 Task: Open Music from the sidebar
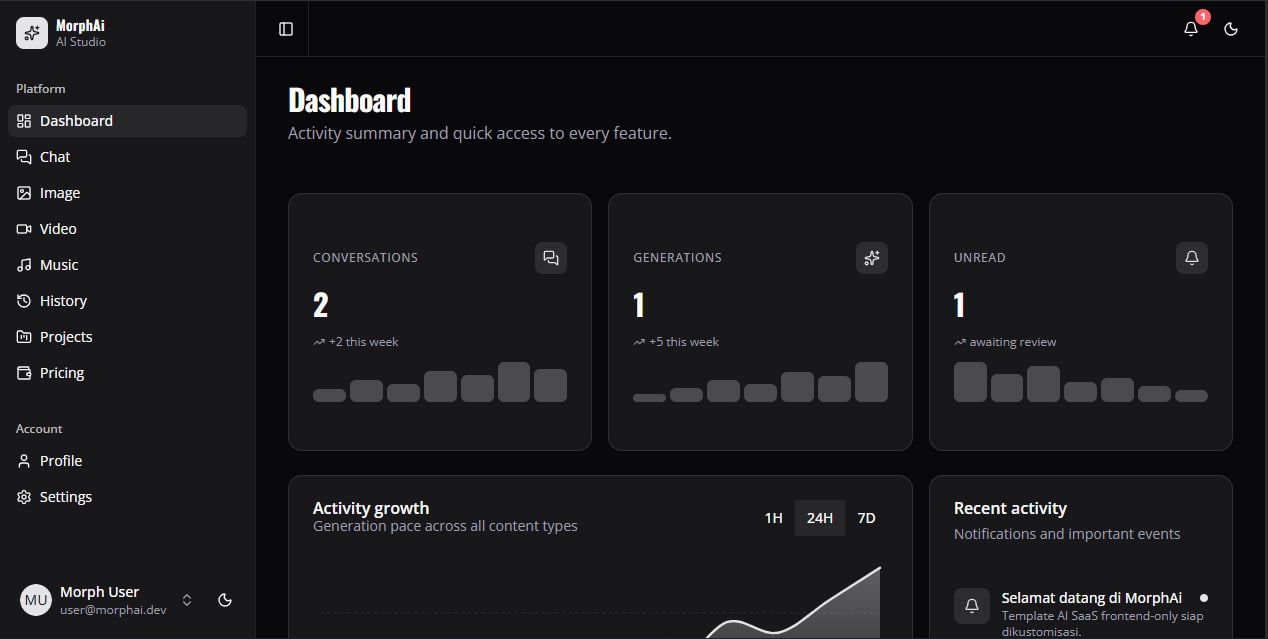tap(127, 265)
